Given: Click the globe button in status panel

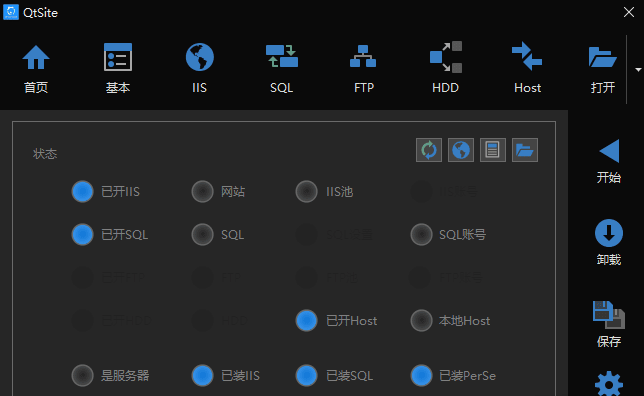Looking at the screenshot, I should point(461,150).
